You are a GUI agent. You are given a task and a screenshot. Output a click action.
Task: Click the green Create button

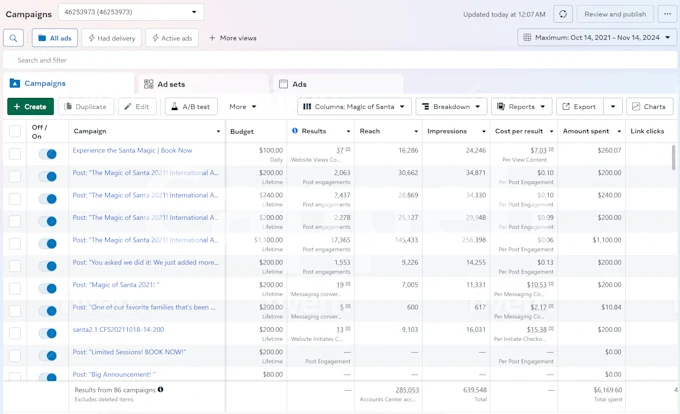click(30, 106)
